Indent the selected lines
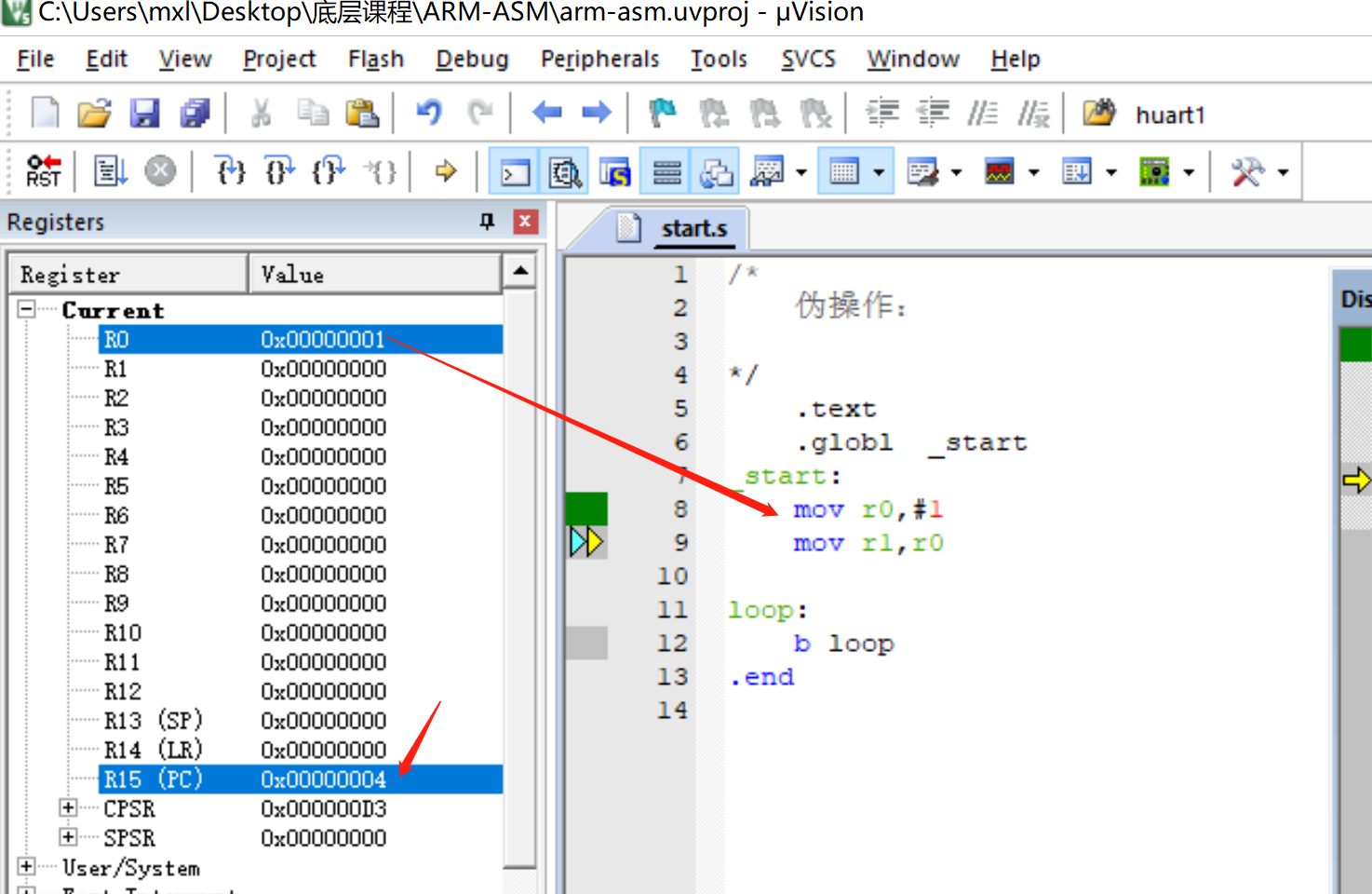1372x894 pixels. click(882, 113)
